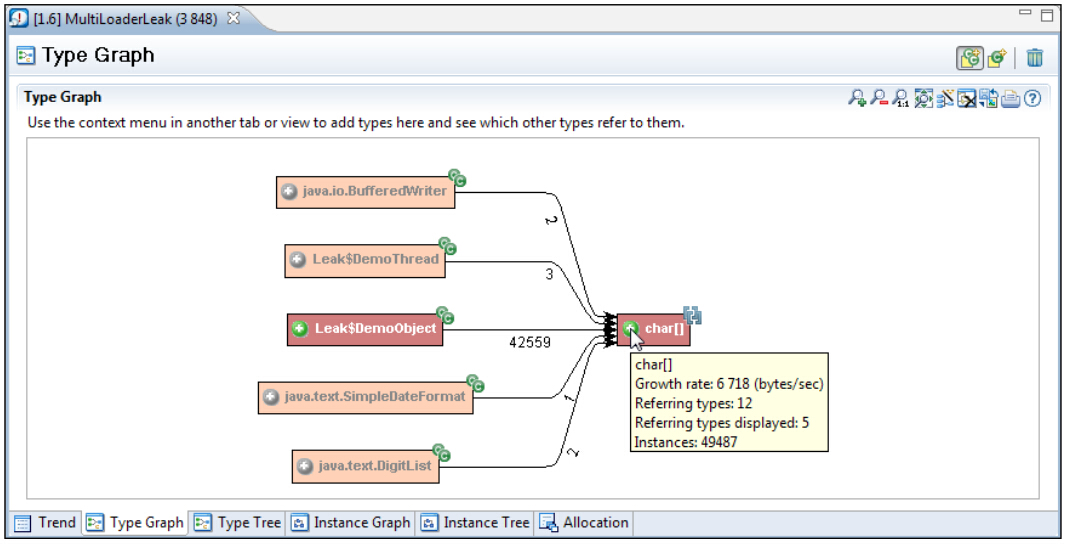This screenshot has width=1068, height=546.
Task: Fit the graph to the window
Action: (x=923, y=98)
